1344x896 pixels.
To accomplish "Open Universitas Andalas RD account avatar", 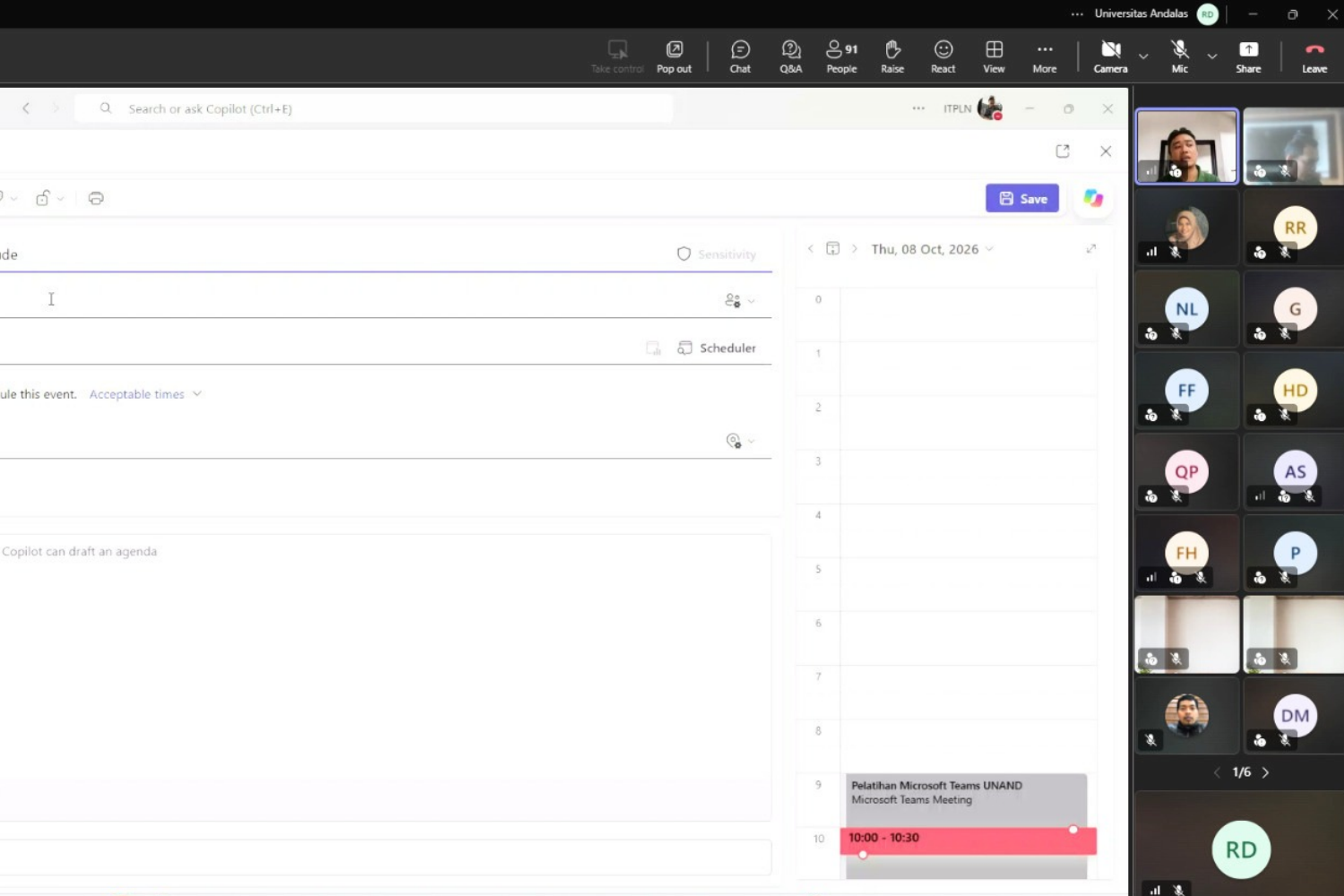I will 1207,13.
